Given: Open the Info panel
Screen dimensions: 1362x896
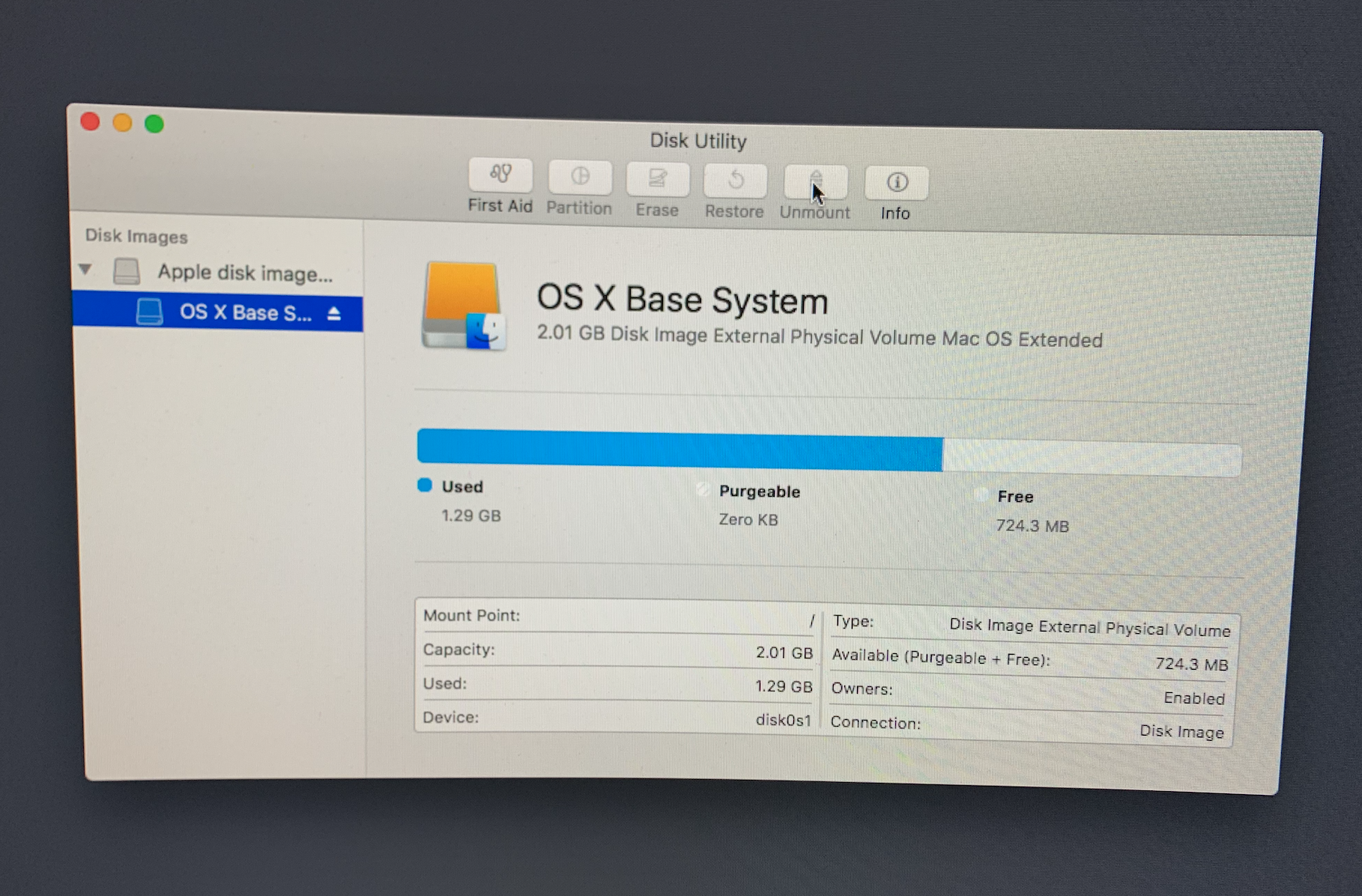Looking at the screenshot, I should [897, 184].
